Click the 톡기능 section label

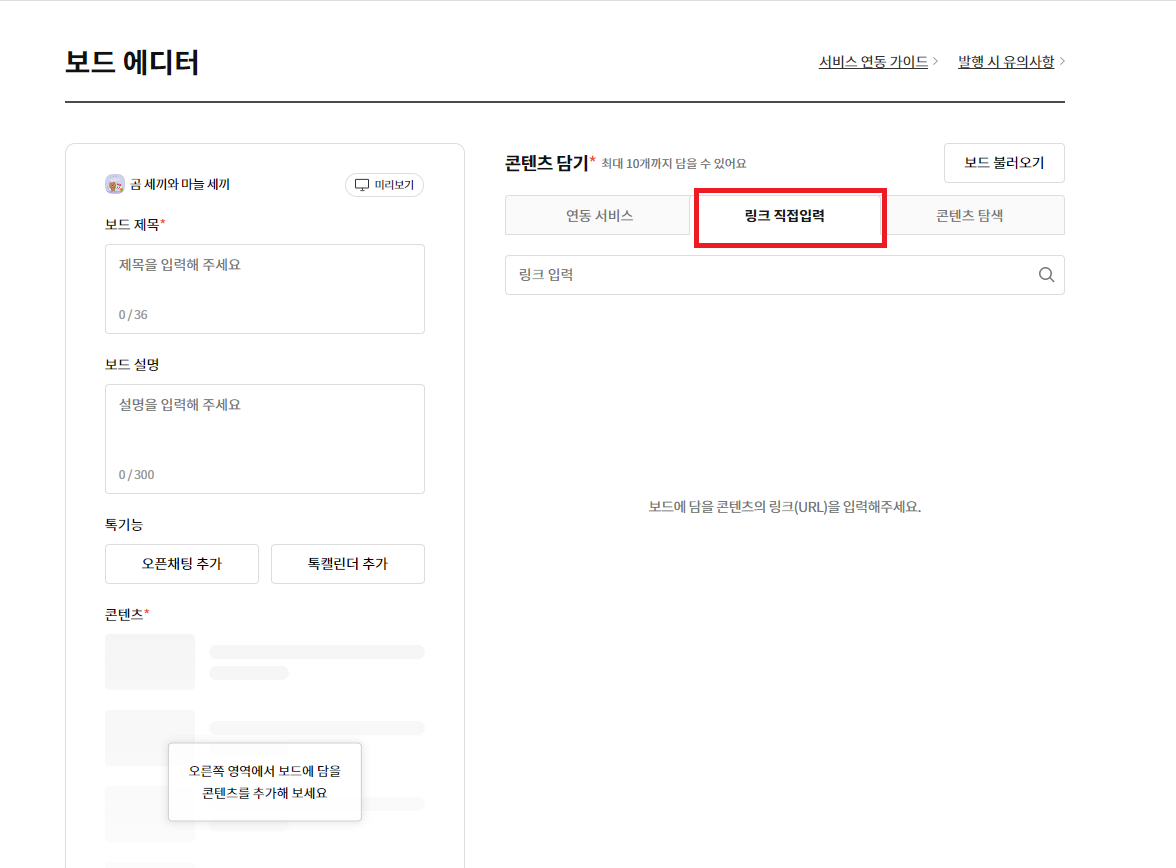tap(124, 524)
